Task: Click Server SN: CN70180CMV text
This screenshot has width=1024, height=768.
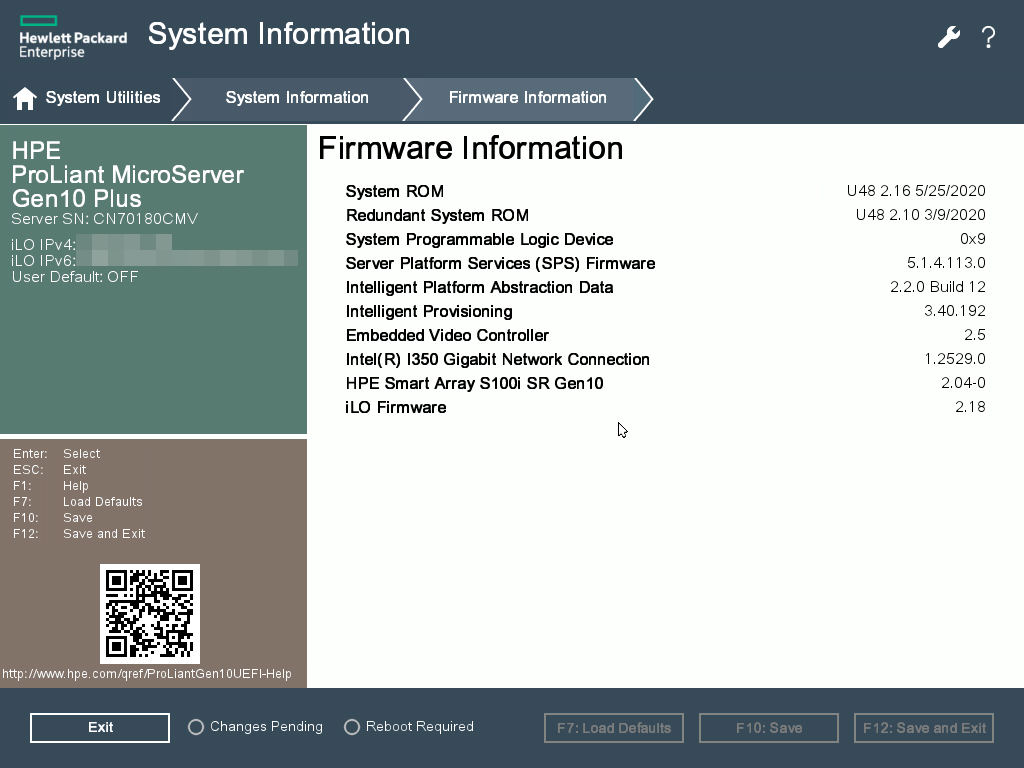Action: pos(104,219)
